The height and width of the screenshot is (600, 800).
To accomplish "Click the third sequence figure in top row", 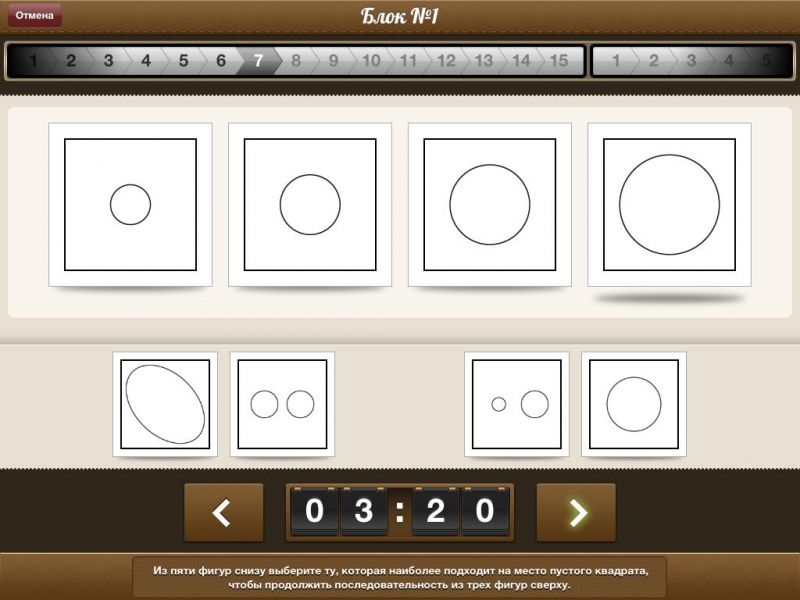I will 490,205.
